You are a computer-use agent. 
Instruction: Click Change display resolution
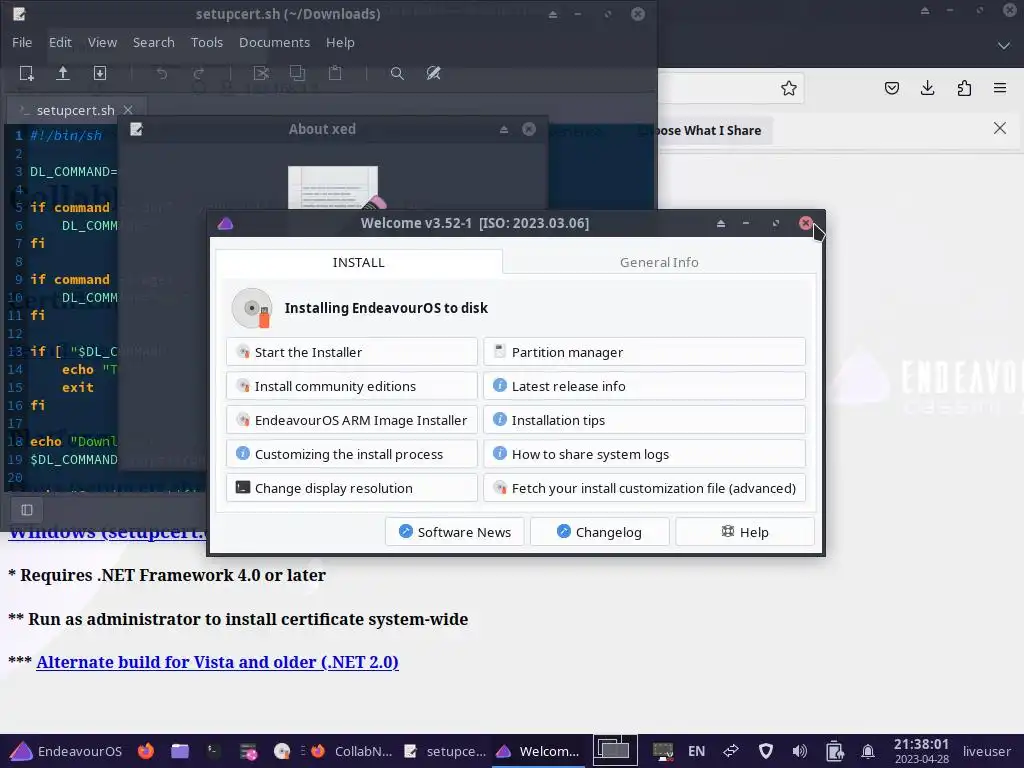pos(352,488)
